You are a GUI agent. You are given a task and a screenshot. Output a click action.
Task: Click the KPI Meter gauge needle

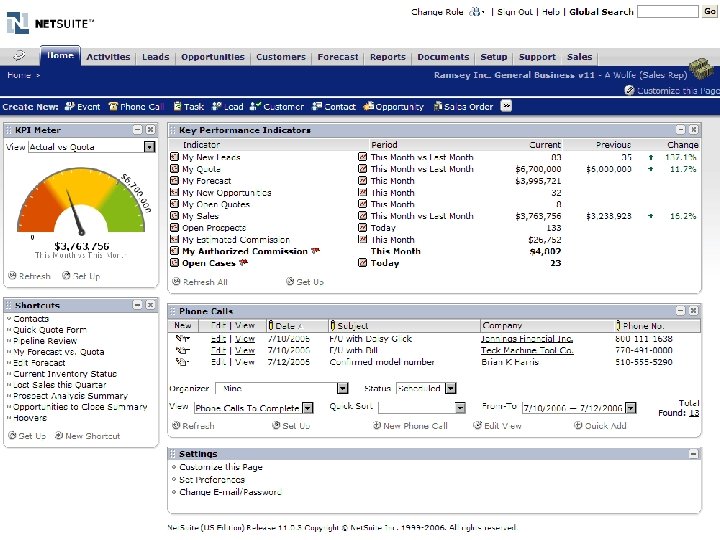(76, 213)
